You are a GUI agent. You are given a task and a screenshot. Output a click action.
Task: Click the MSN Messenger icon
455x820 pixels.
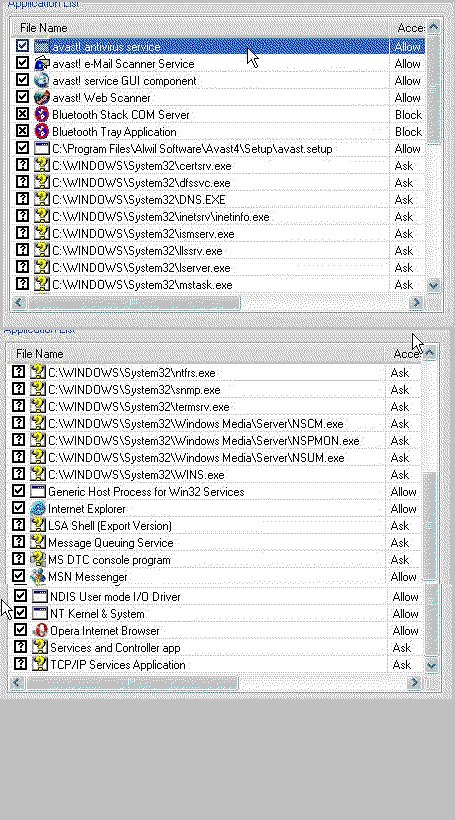tap(38, 577)
